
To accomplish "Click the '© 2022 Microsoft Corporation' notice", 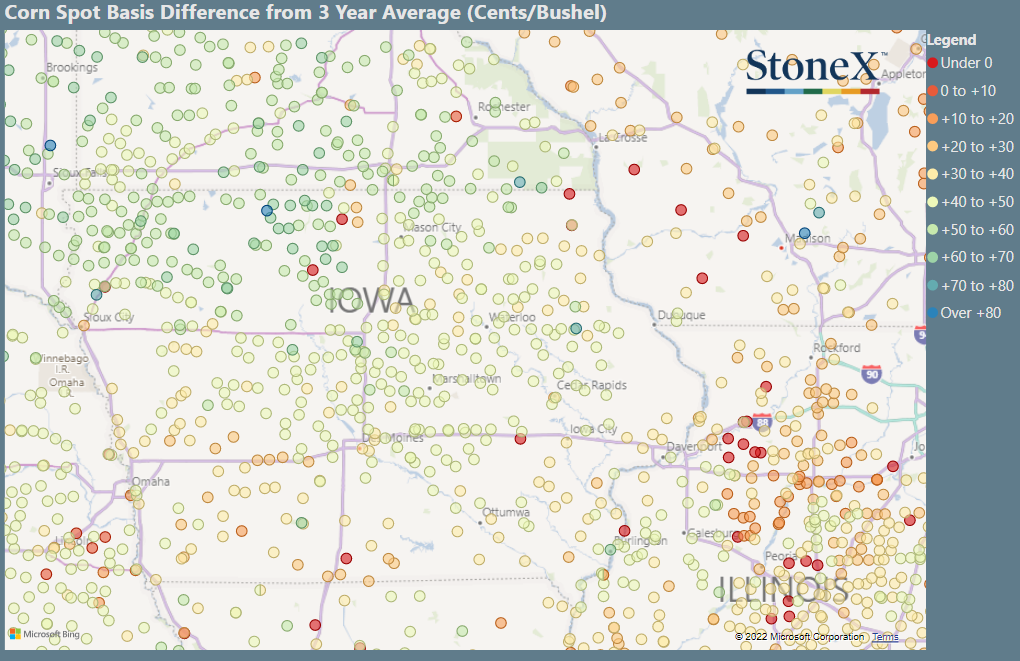I will click(x=799, y=637).
